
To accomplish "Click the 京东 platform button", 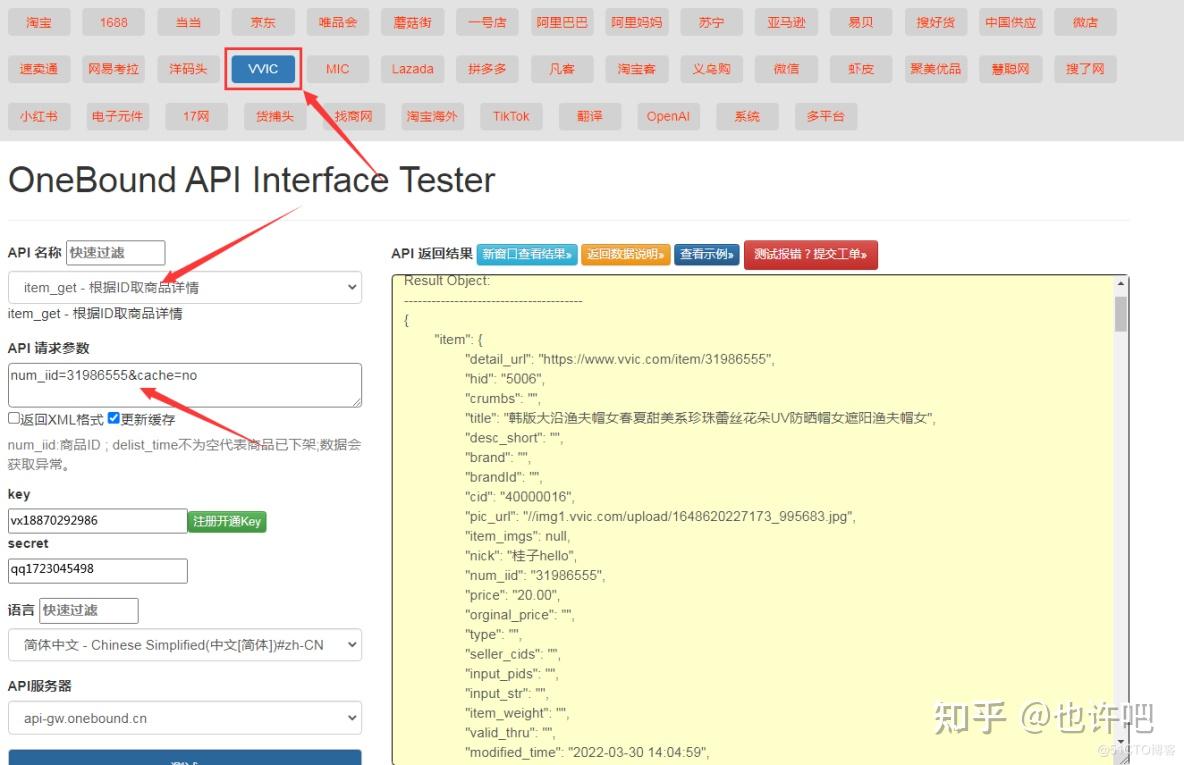I will [x=262, y=22].
